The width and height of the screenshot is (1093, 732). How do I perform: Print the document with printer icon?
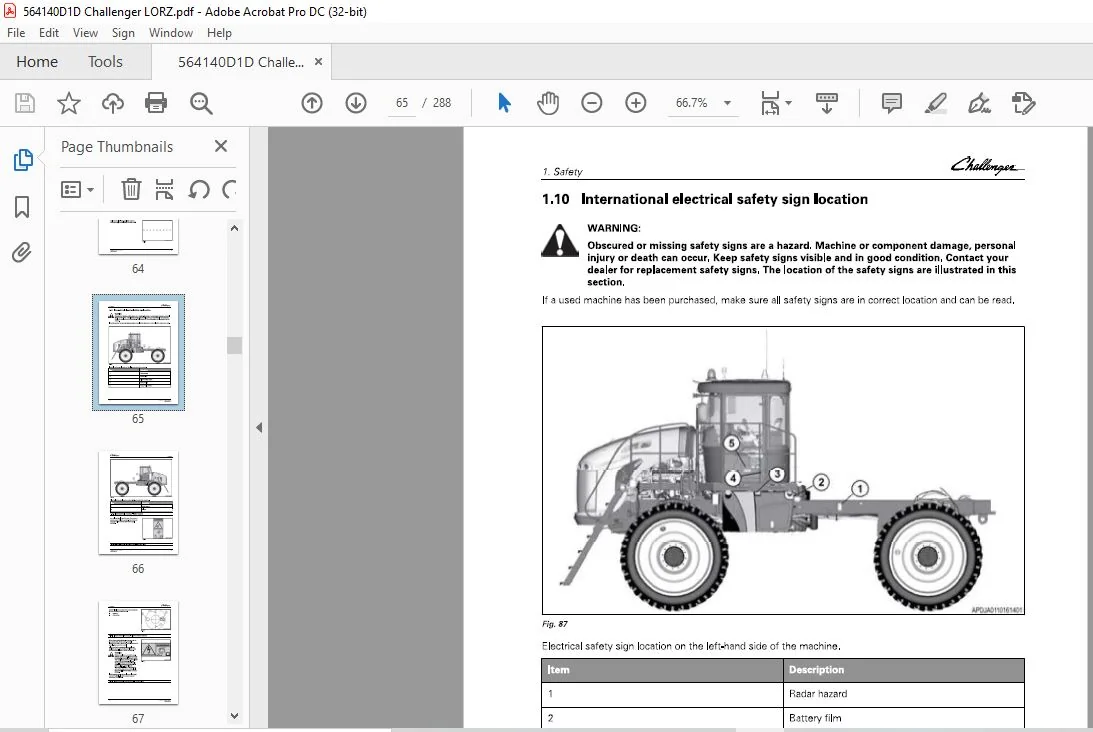click(x=155, y=103)
